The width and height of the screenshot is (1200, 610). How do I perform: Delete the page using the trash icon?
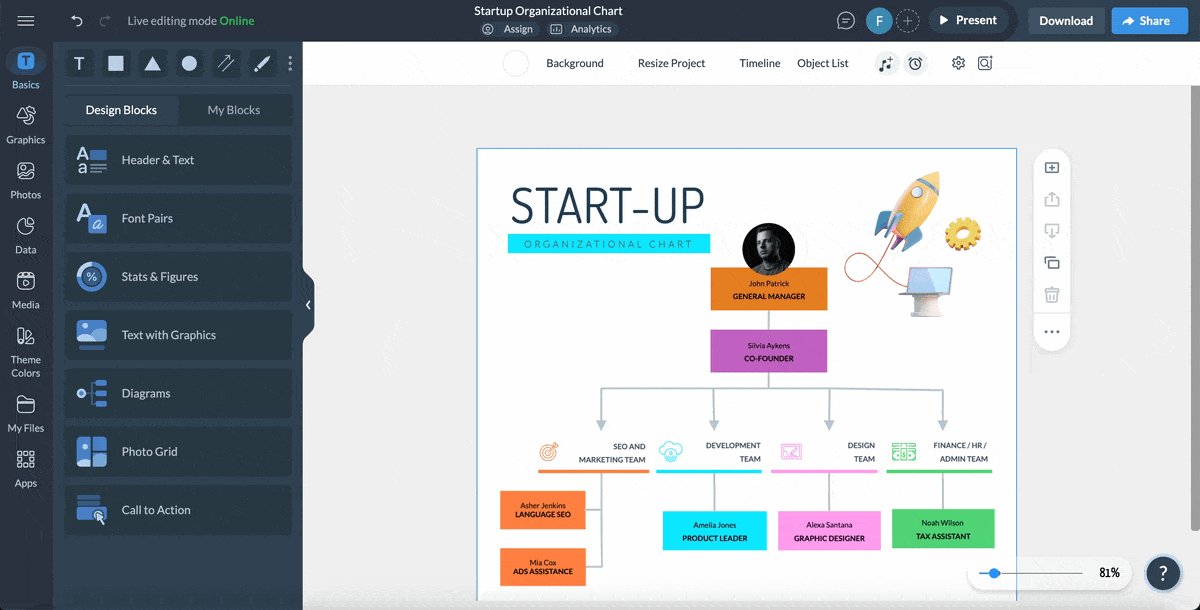tap(1051, 295)
